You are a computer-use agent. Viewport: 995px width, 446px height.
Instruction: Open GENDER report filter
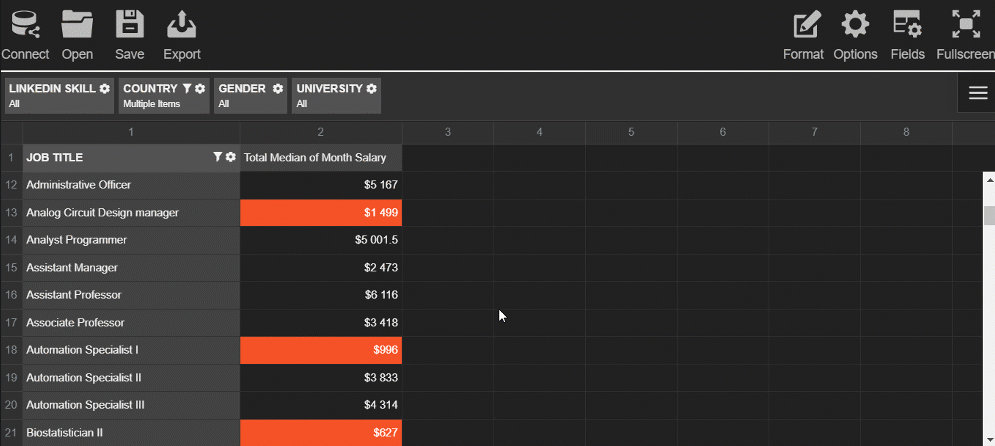(x=251, y=96)
